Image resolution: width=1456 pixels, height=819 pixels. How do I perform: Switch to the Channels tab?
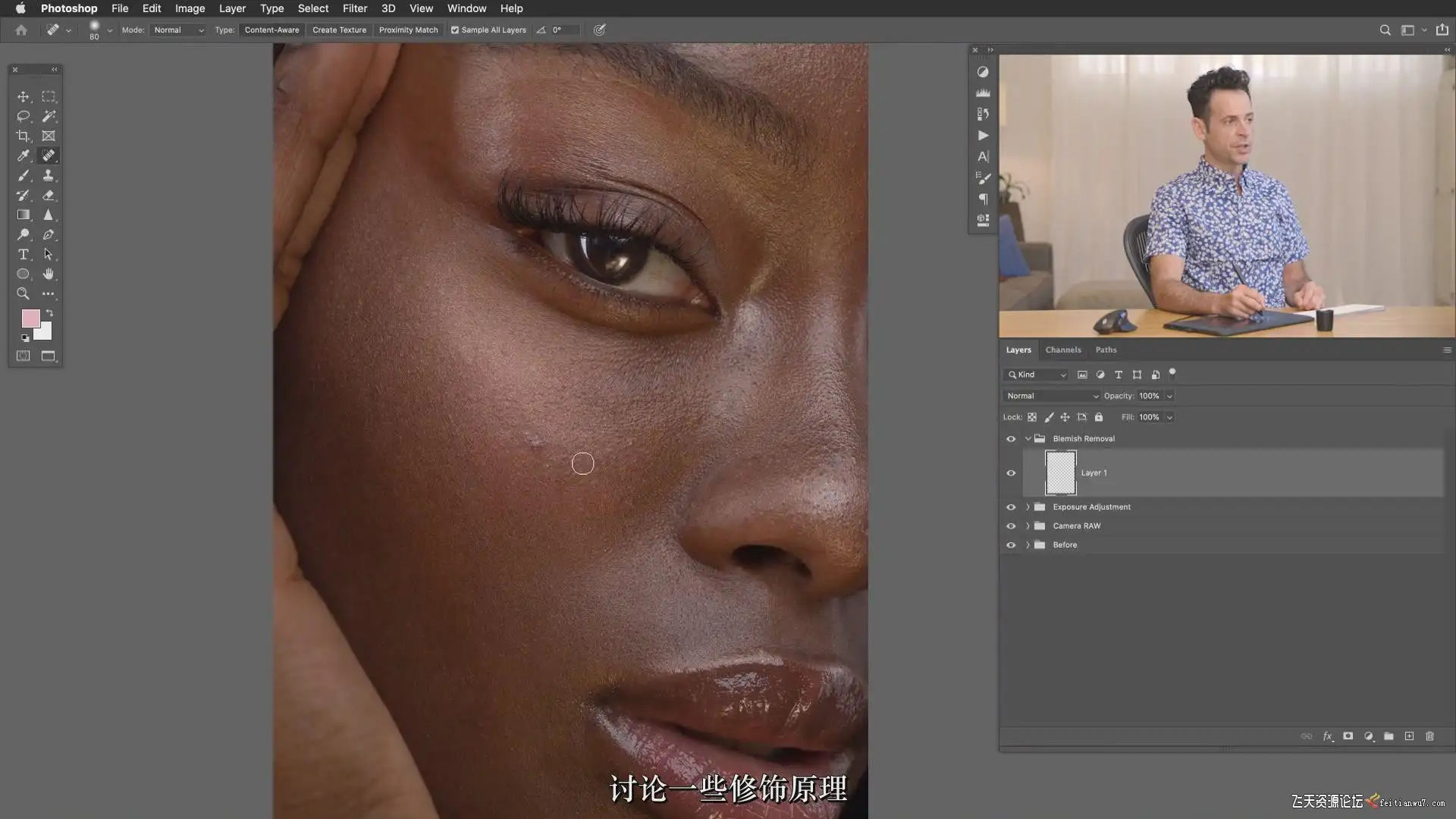[1062, 350]
